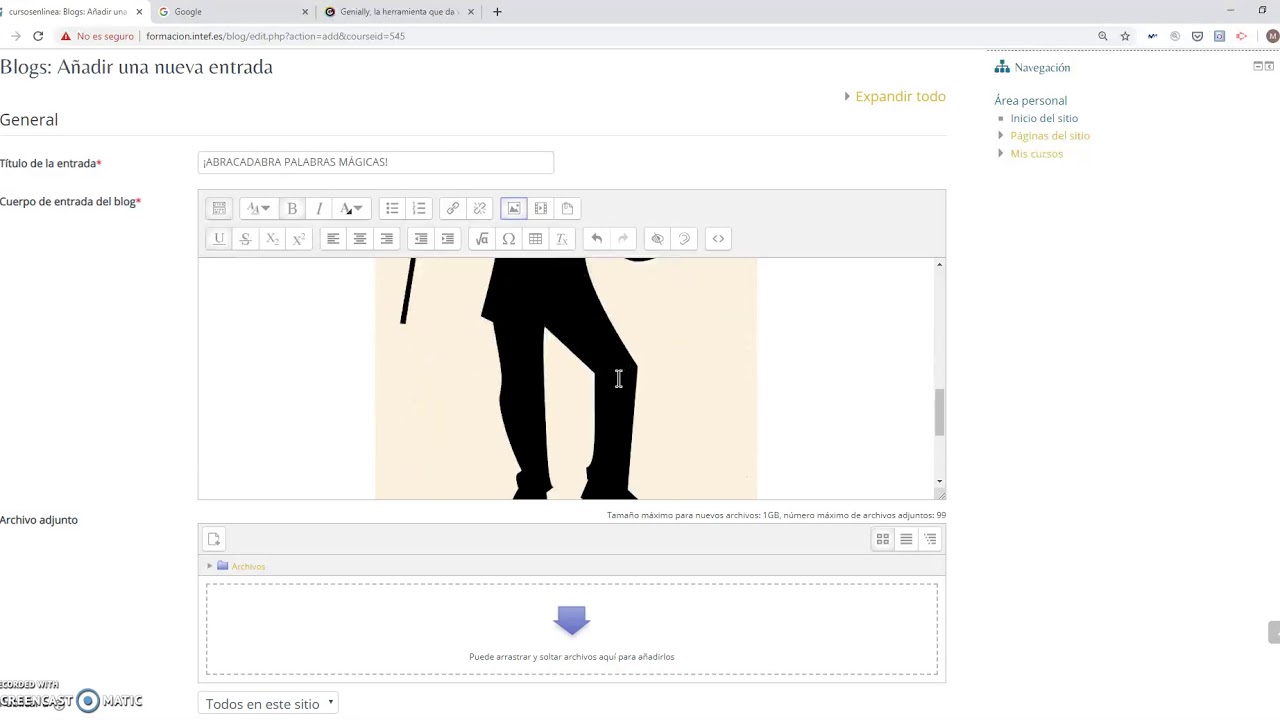Switch to the Google tab
The image size is (1280, 720).
point(234,12)
